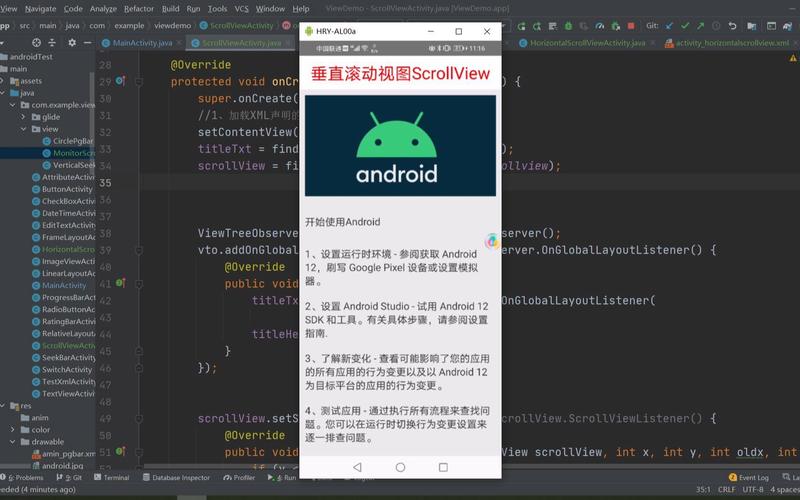The height and width of the screenshot is (500, 800).
Task: Open the Problems tool window
Action: pyautogui.click(x=22, y=478)
